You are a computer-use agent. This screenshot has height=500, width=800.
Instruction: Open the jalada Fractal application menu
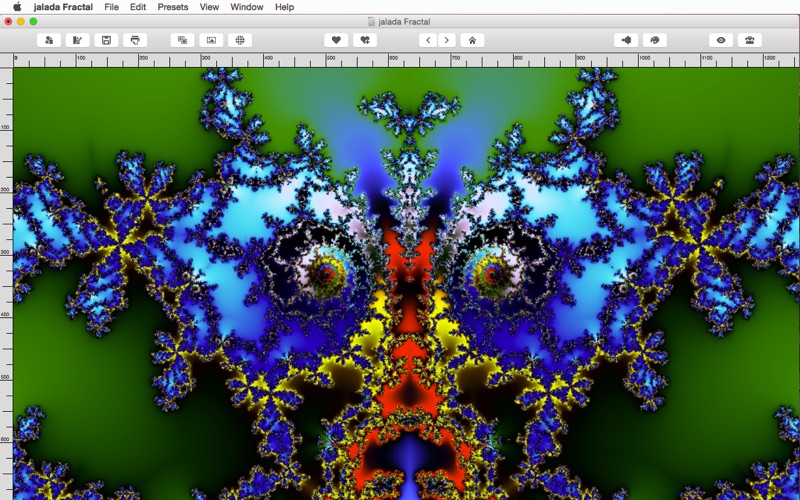point(63,7)
